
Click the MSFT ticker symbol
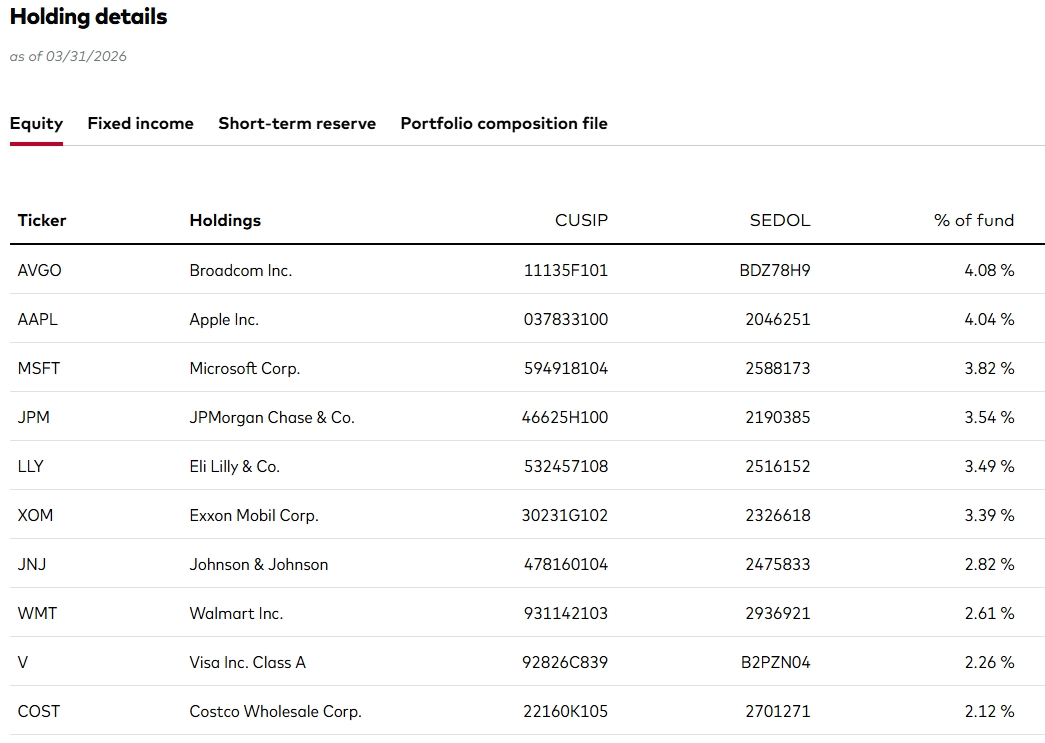(38, 368)
